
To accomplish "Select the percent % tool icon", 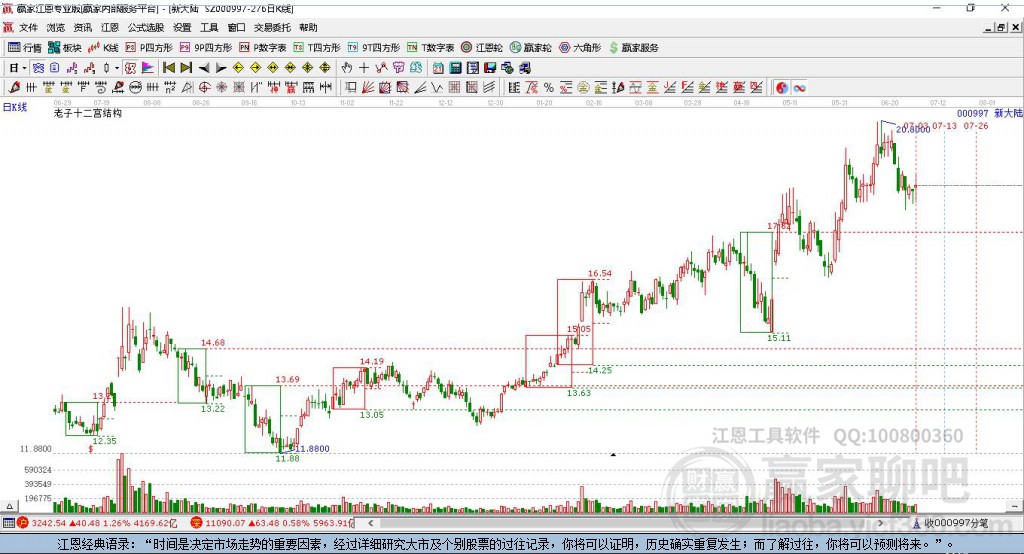I will point(549,88).
